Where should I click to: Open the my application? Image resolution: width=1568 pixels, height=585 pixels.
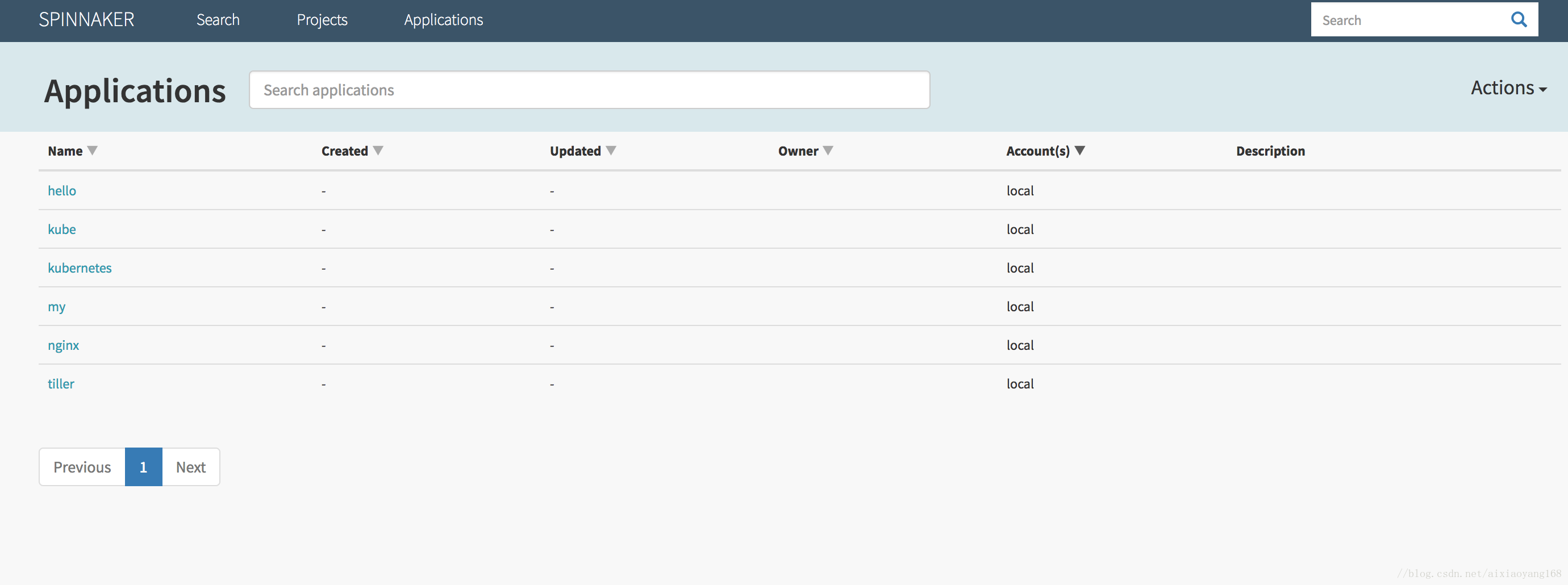pos(57,307)
